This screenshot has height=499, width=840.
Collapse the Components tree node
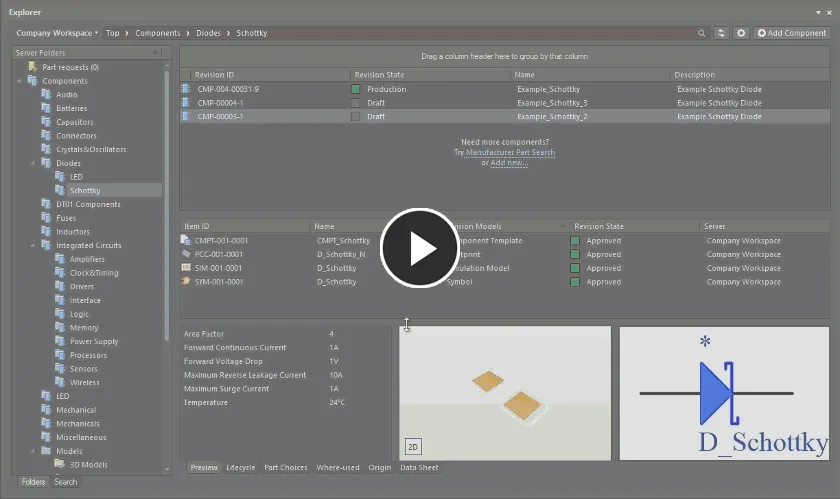[x=20, y=81]
